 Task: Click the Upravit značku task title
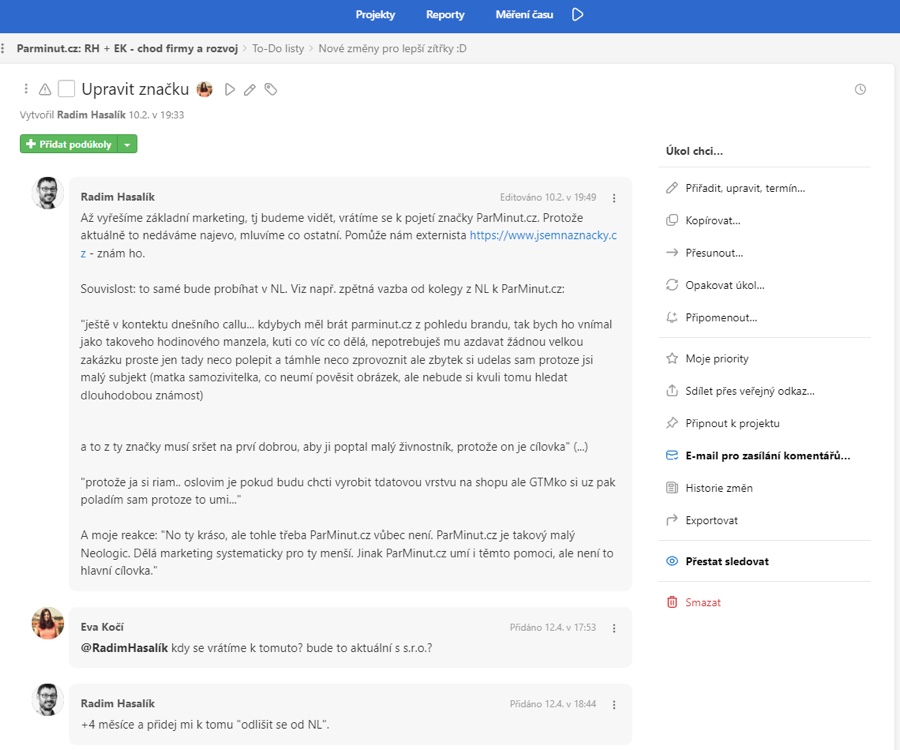135,89
